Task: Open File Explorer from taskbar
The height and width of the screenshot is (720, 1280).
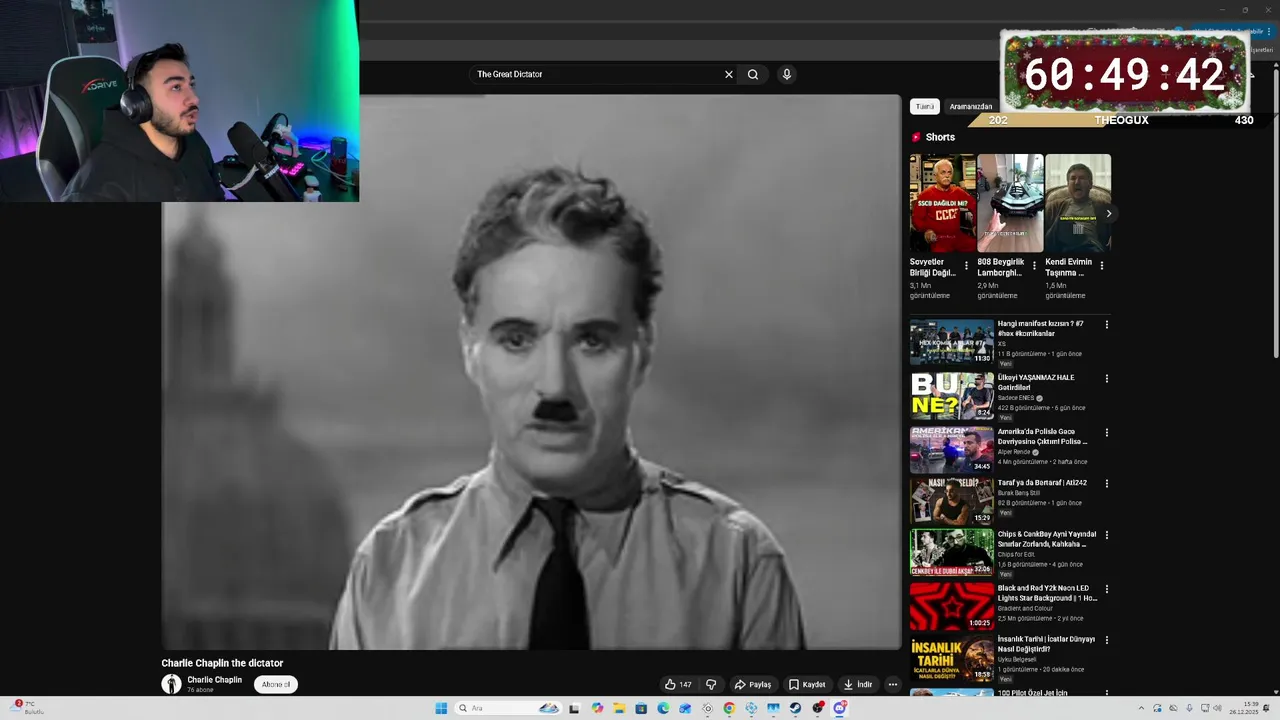Action: (619, 708)
